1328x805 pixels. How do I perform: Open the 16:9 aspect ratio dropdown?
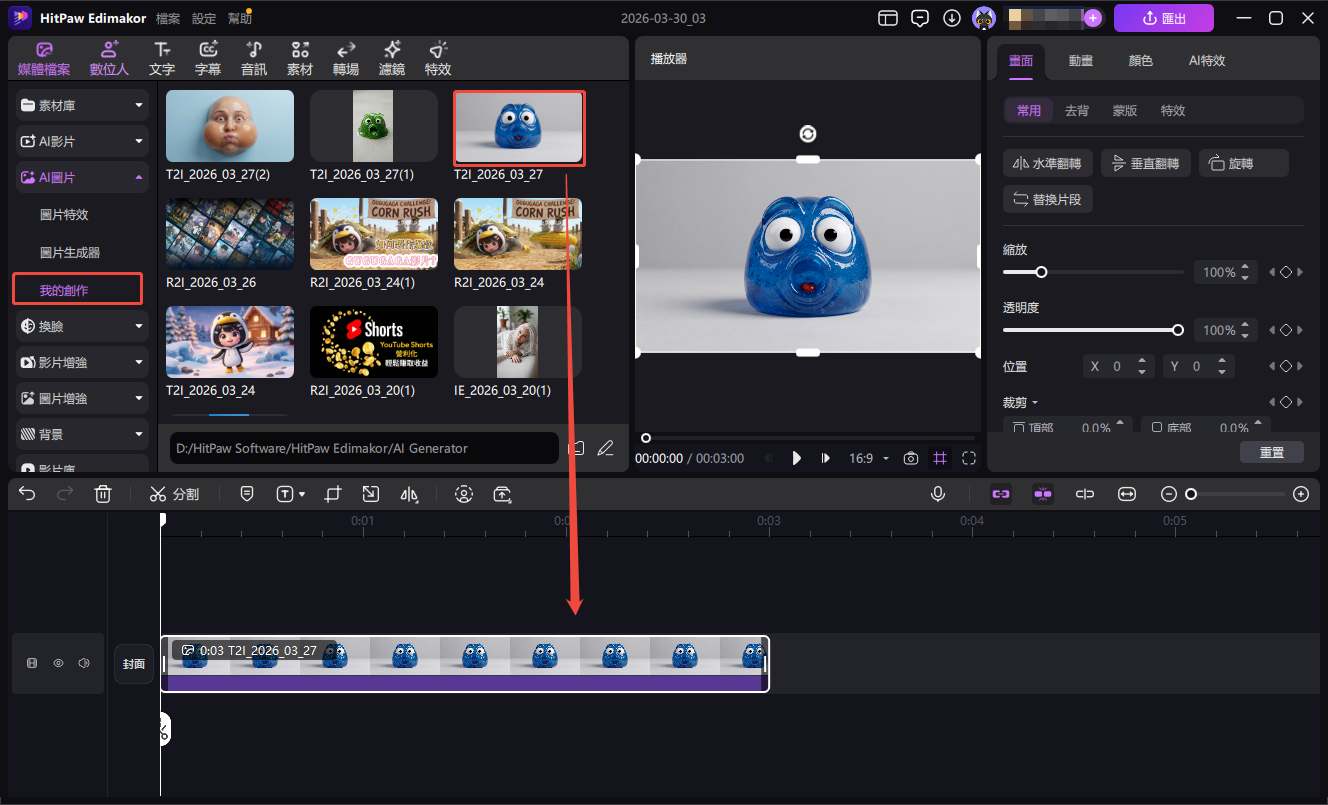pyautogui.click(x=868, y=457)
